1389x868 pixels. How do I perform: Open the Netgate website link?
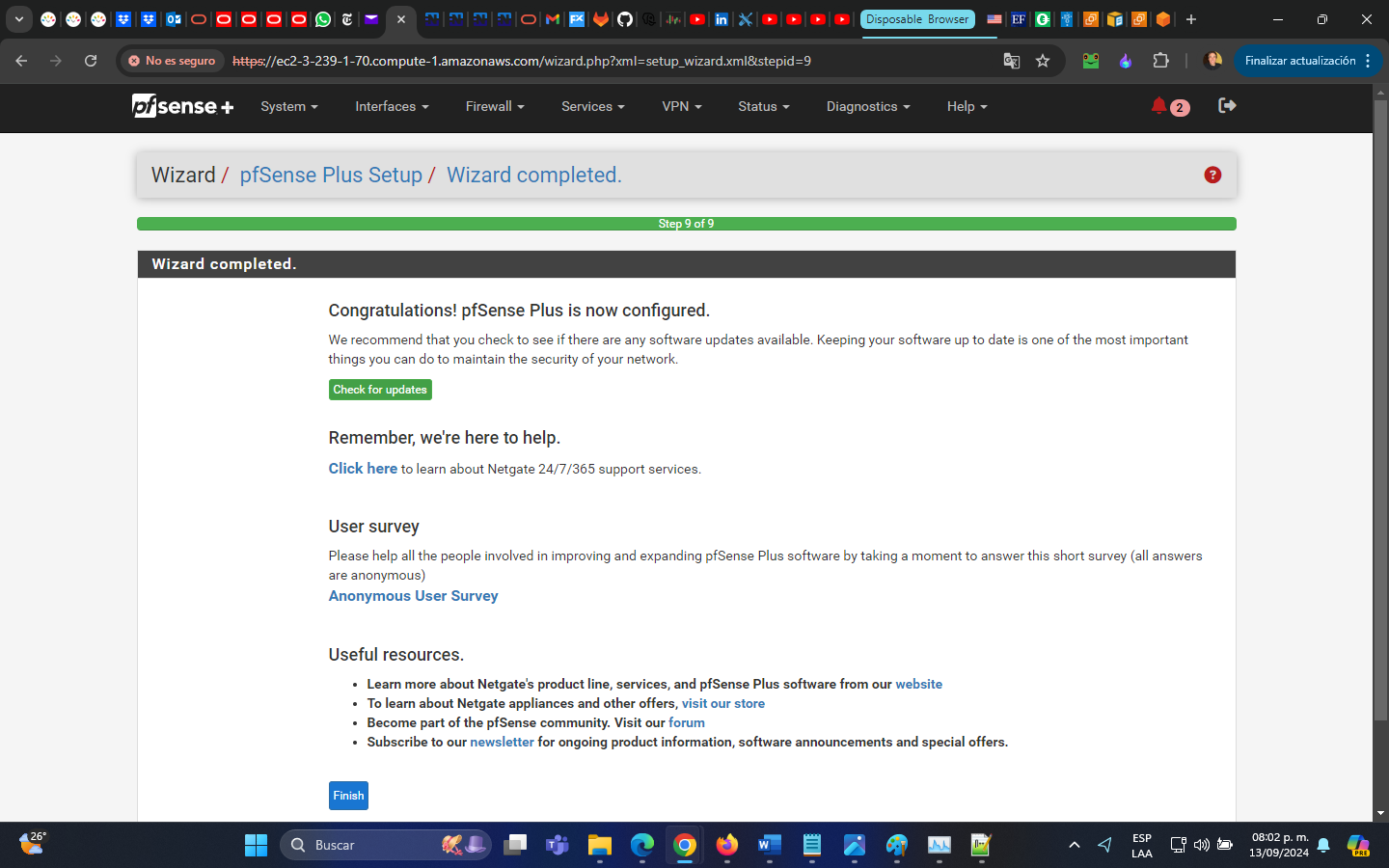click(919, 684)
